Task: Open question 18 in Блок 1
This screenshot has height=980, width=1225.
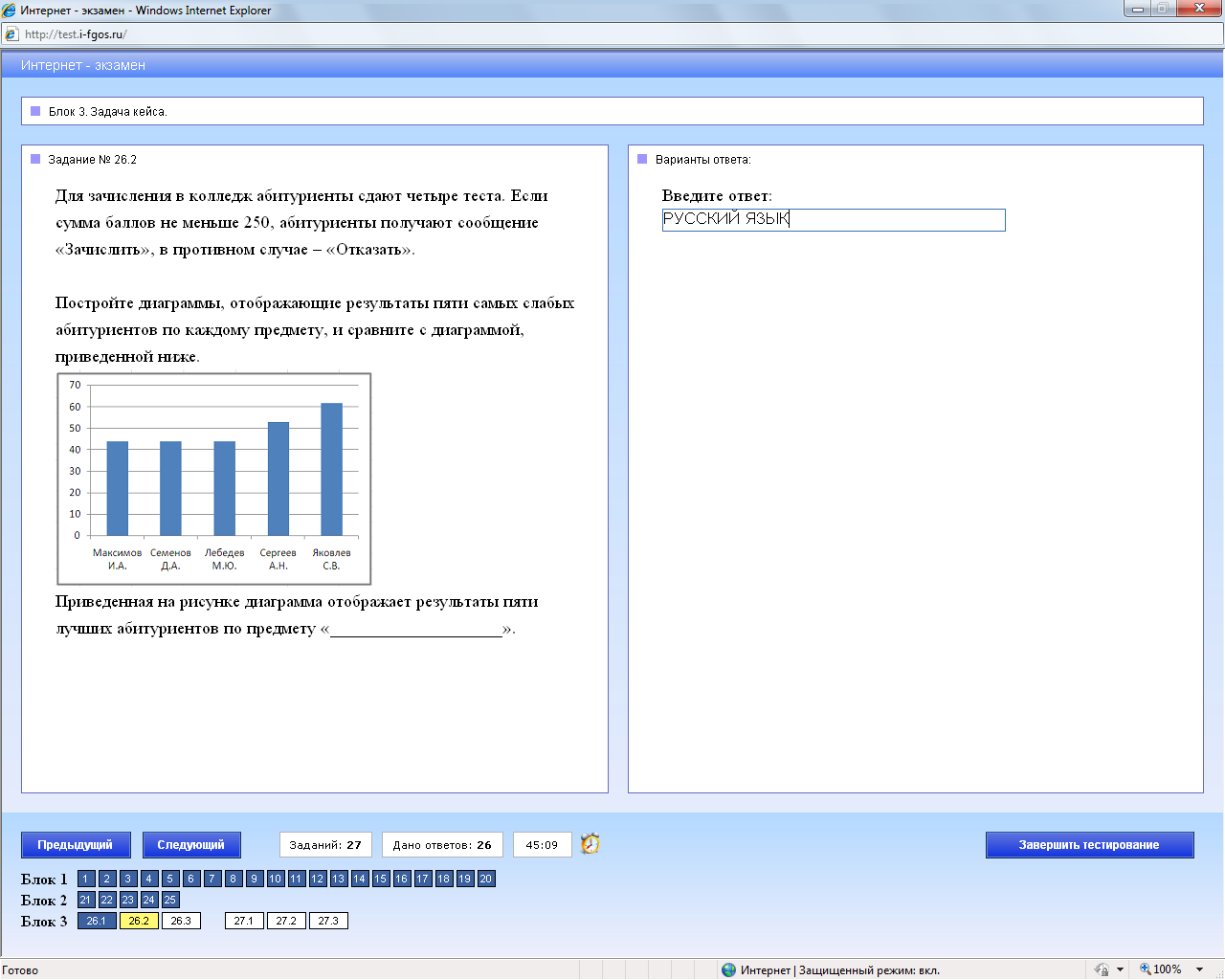Action: click(443, 879)
